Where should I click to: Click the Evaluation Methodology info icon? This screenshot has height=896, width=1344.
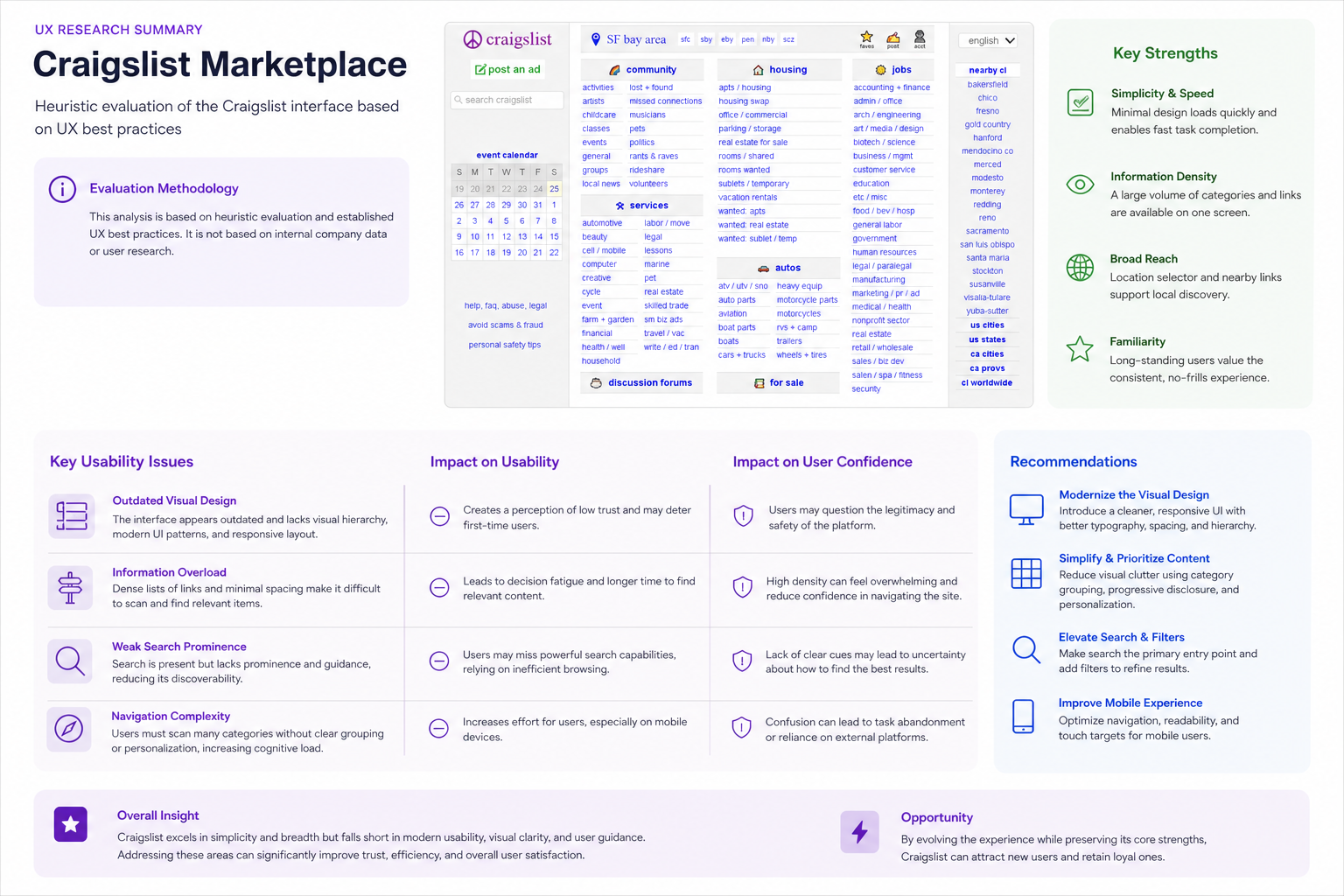pyautogui.click(x=62, y=189)
